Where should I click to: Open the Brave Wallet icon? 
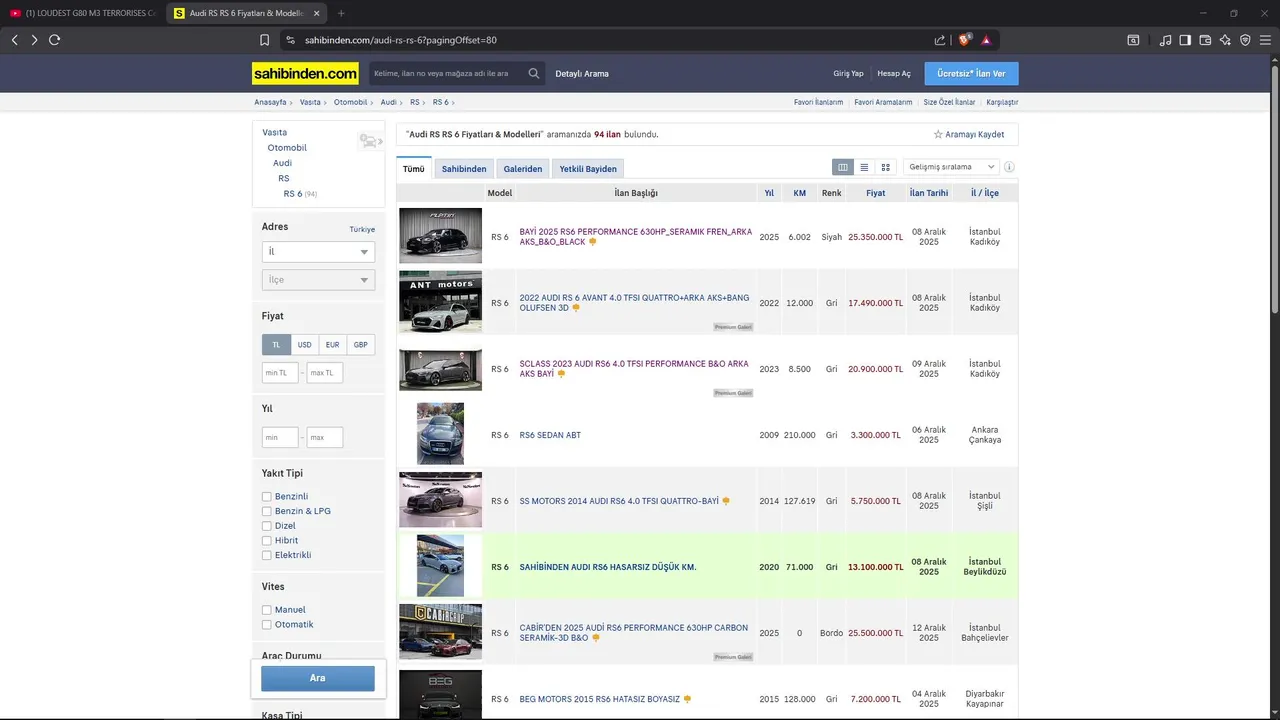(x=1205, y=40)
